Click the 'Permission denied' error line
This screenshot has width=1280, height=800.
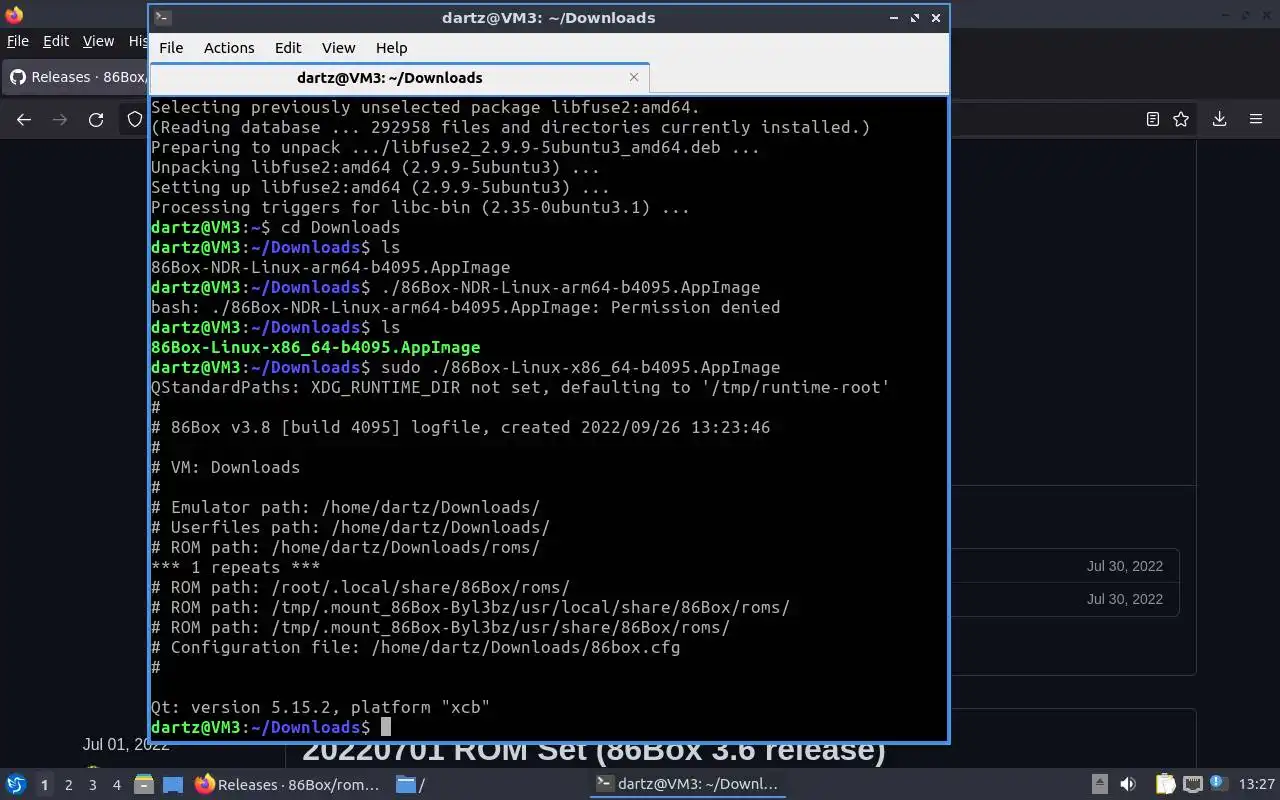point(465,307)
